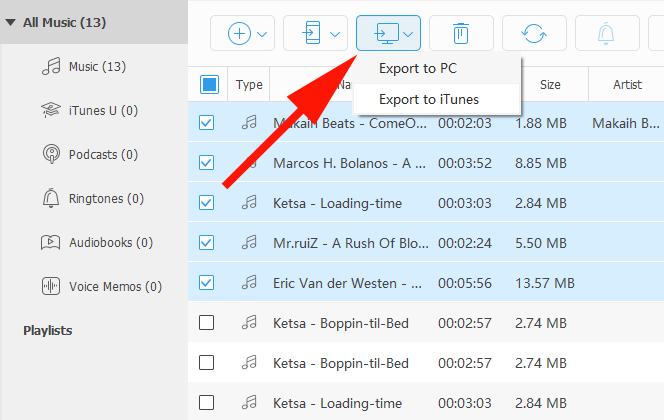Click the bell ringtone icon in toolbar
Screen dimensions: 664x420
pyautogui.click(x=606, y=33)
